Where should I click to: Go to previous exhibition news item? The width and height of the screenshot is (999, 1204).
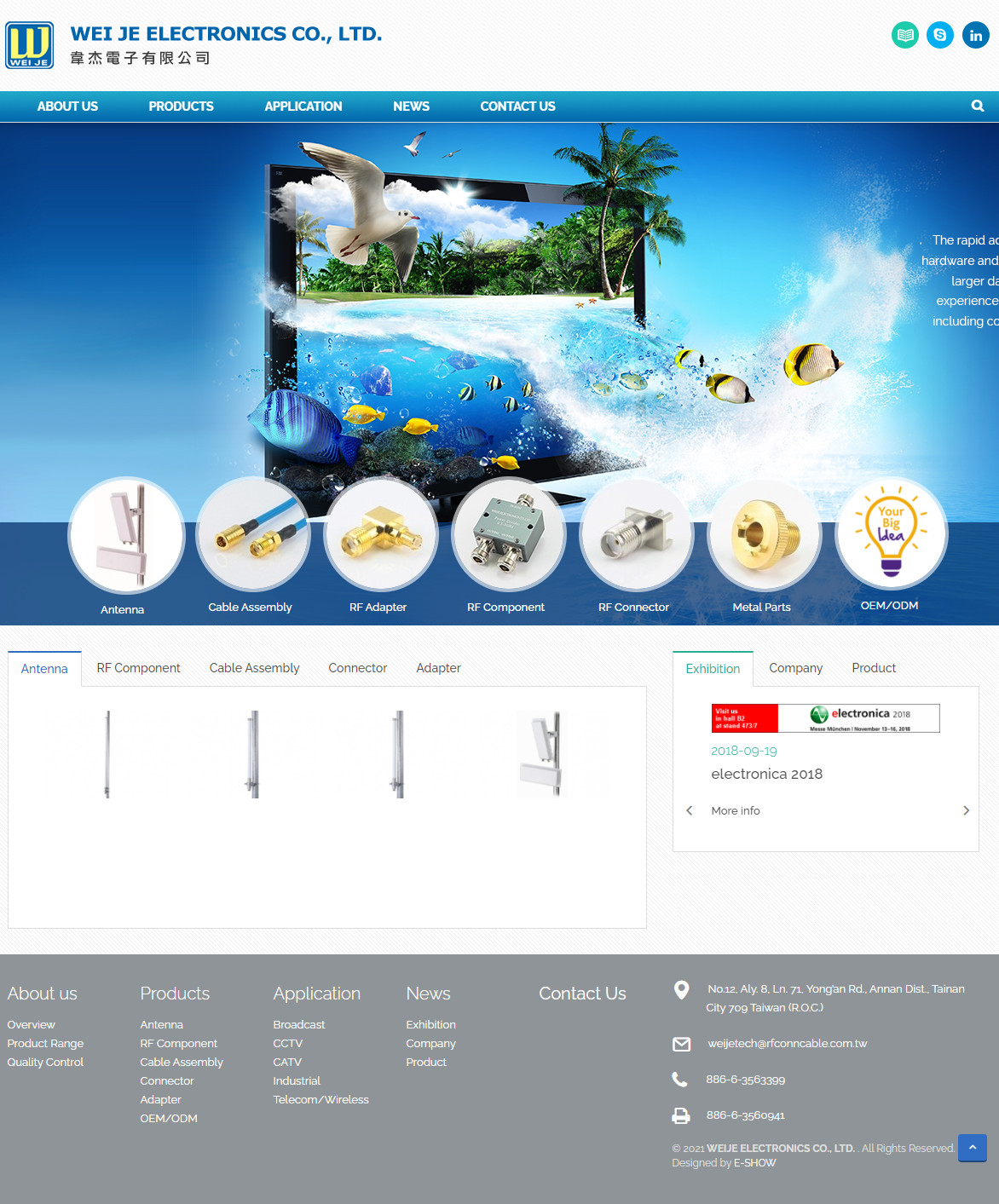[x=690, y=810]
